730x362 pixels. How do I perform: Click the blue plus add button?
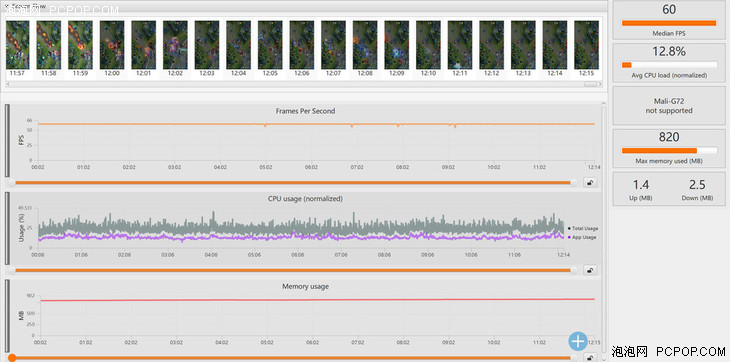tap(578, 342)
